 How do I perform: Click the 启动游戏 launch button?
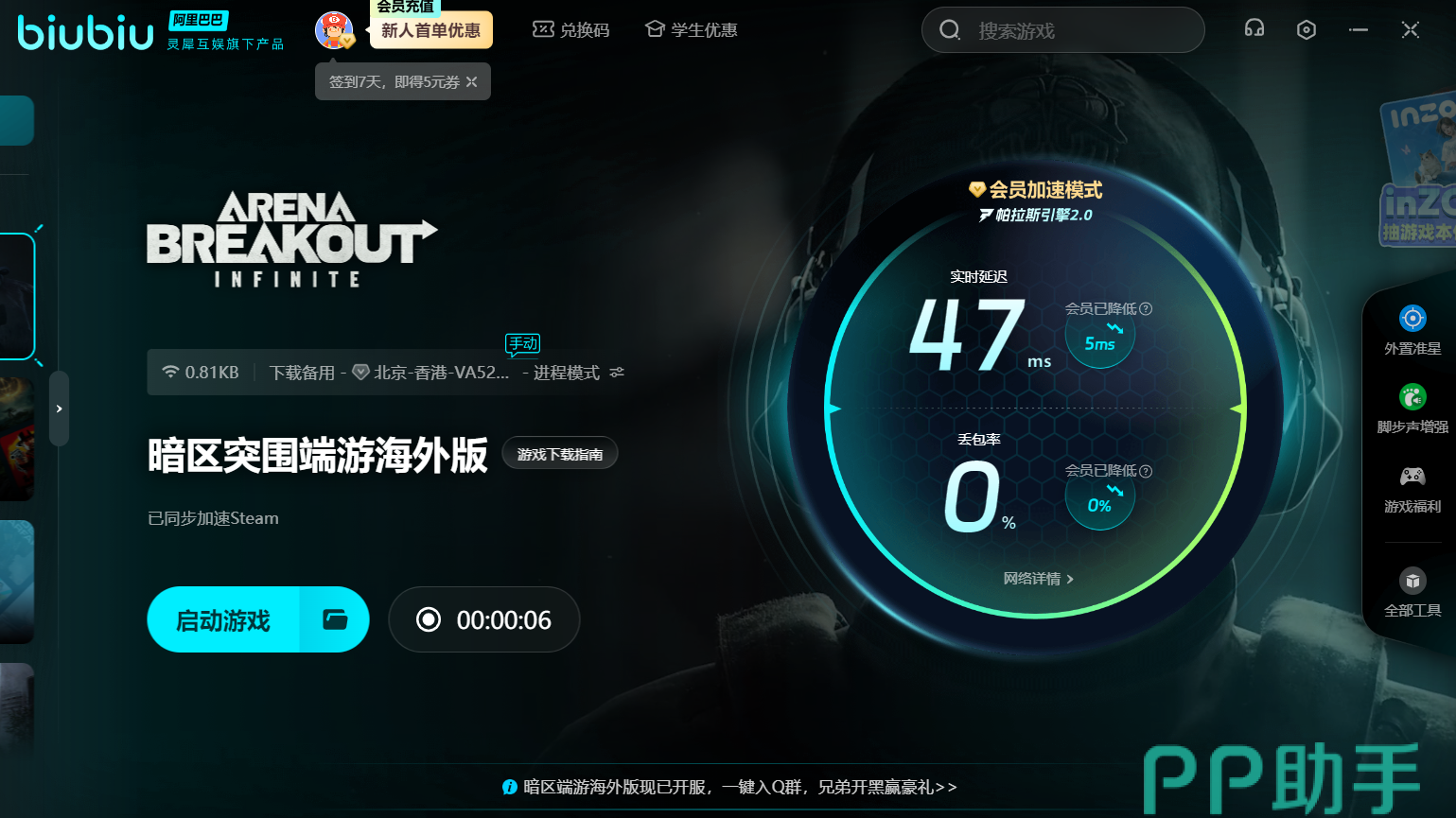[224, 619]
